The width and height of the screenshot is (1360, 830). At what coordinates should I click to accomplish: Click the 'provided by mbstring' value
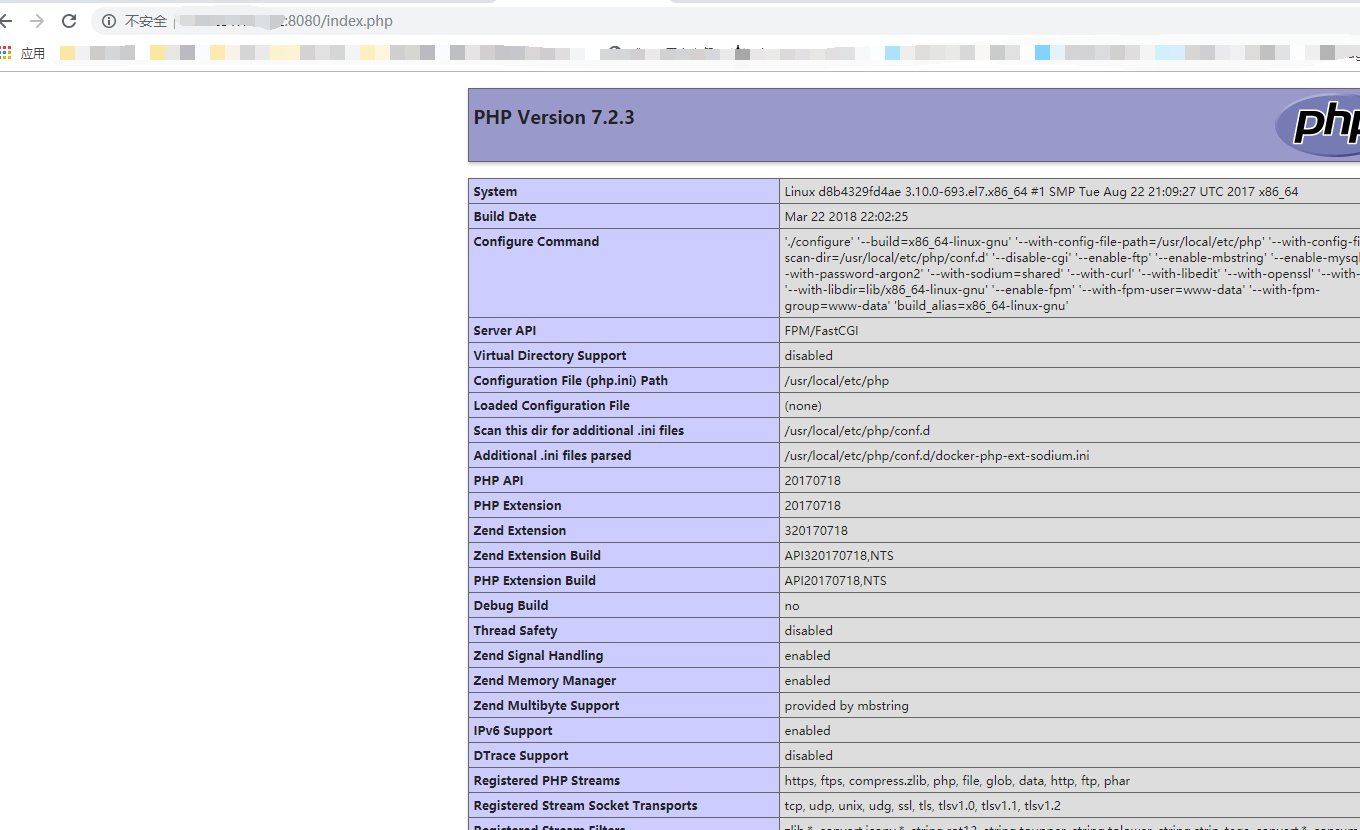tap(847, 706)
